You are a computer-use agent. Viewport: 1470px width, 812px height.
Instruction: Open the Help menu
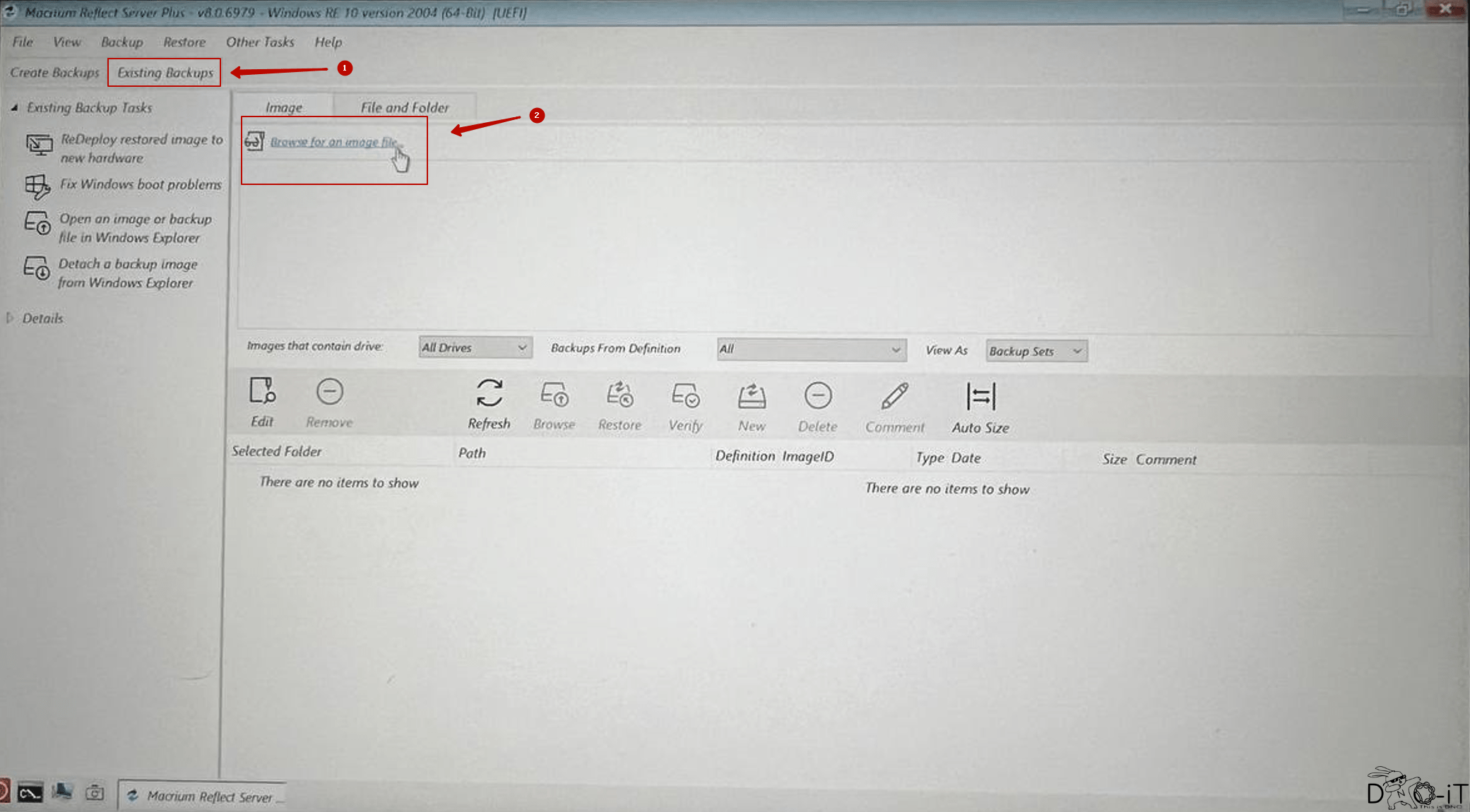tap(328, 42)
